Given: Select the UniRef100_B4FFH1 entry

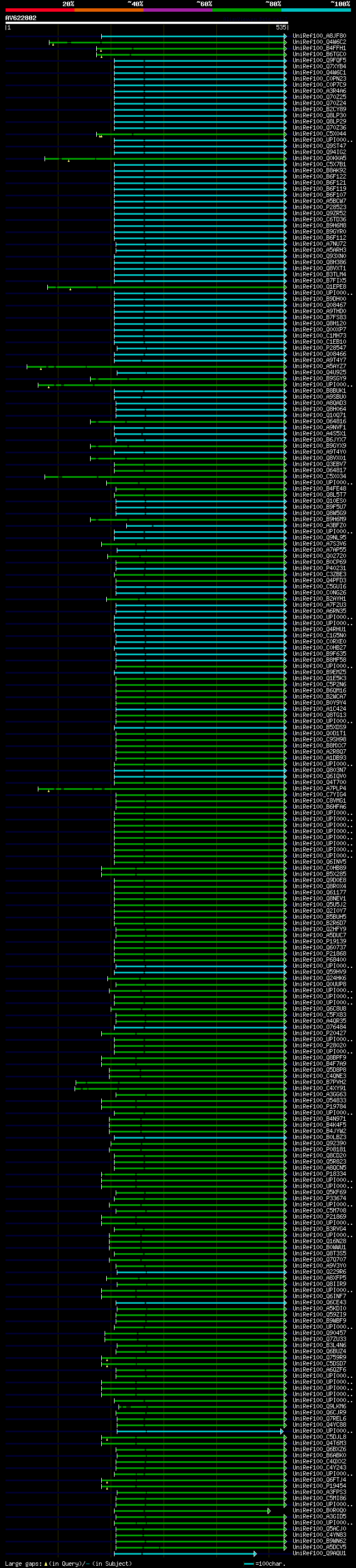Looking at the screenshot, I should [319, 48].
